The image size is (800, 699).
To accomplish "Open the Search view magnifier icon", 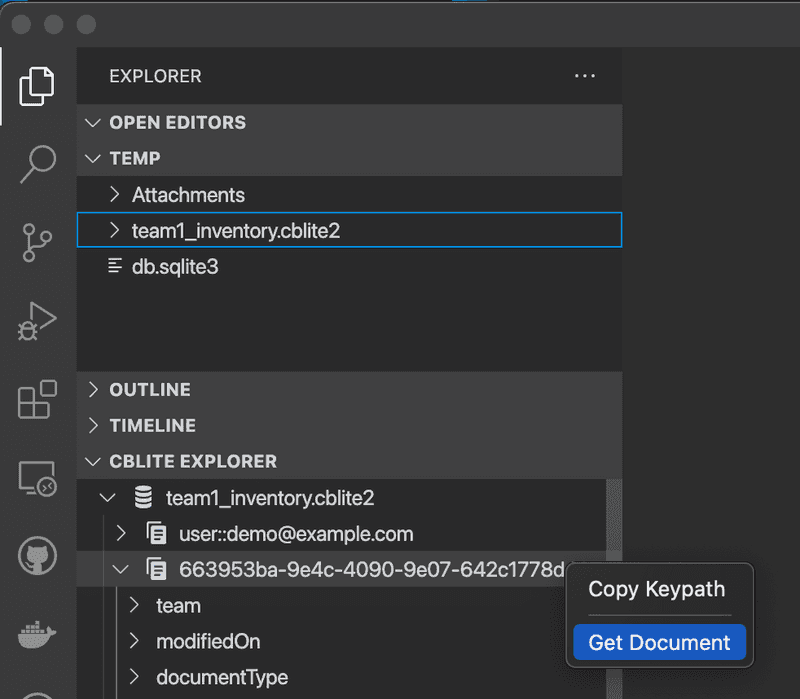I will [38, 164].
